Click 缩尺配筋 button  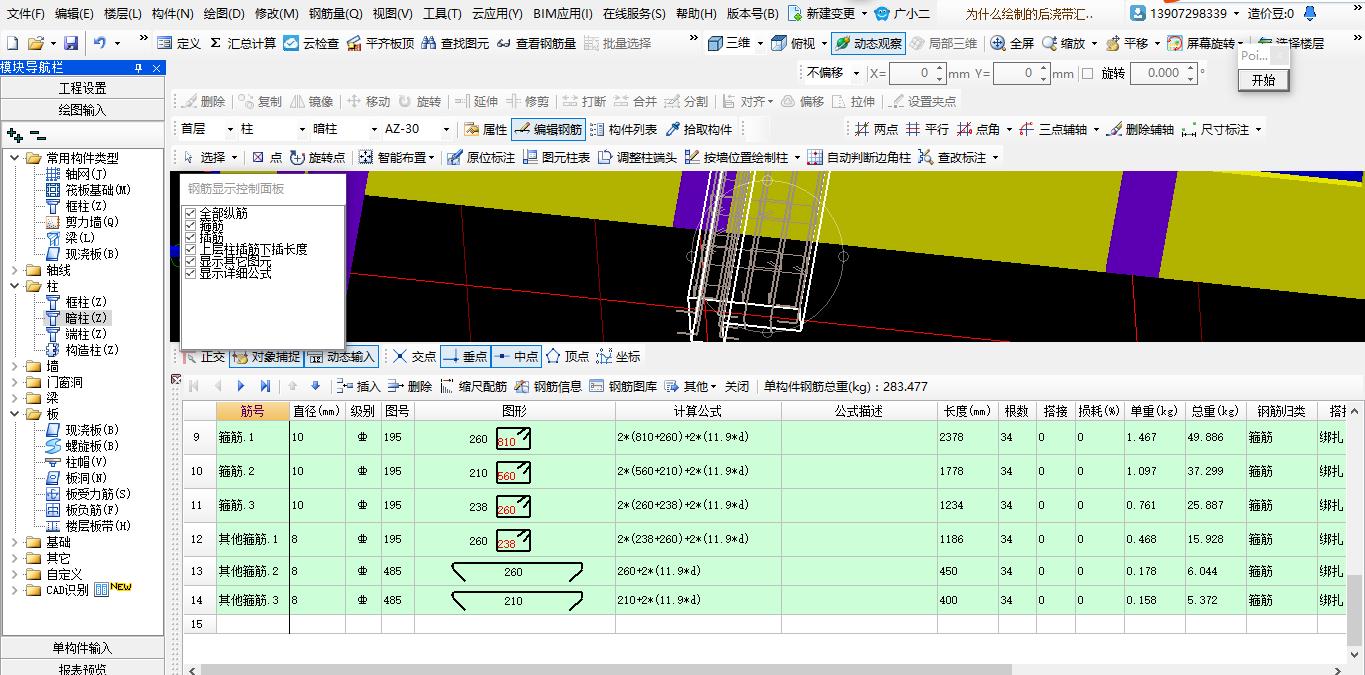[473, 386]
